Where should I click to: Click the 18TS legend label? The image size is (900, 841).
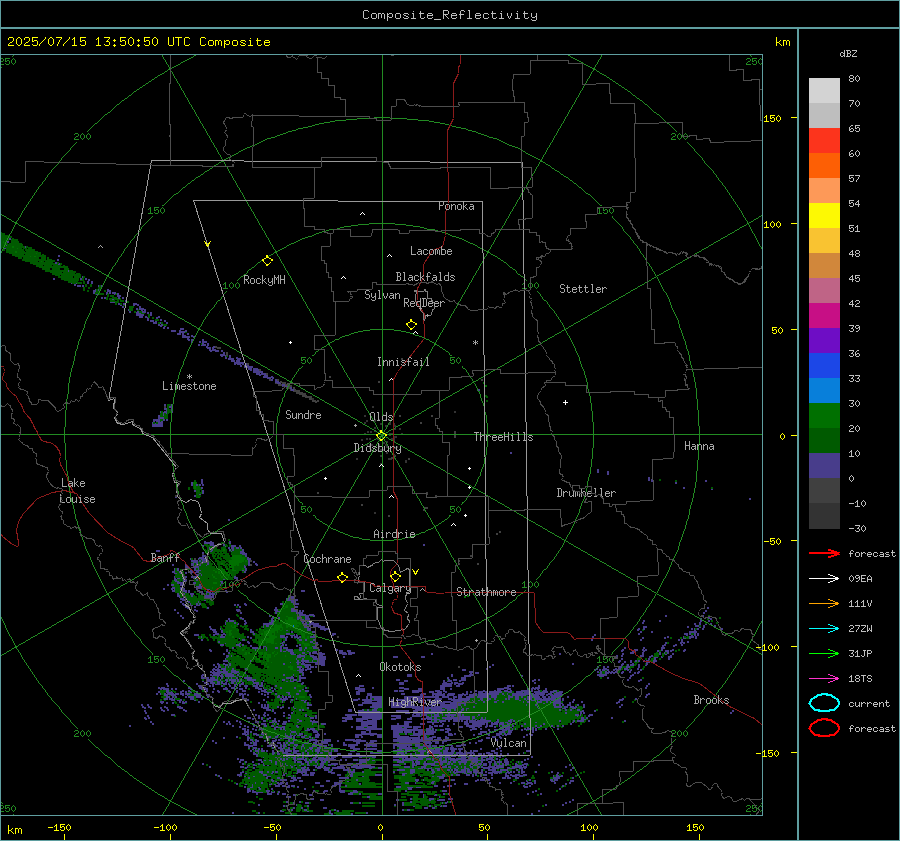[860, 679]
